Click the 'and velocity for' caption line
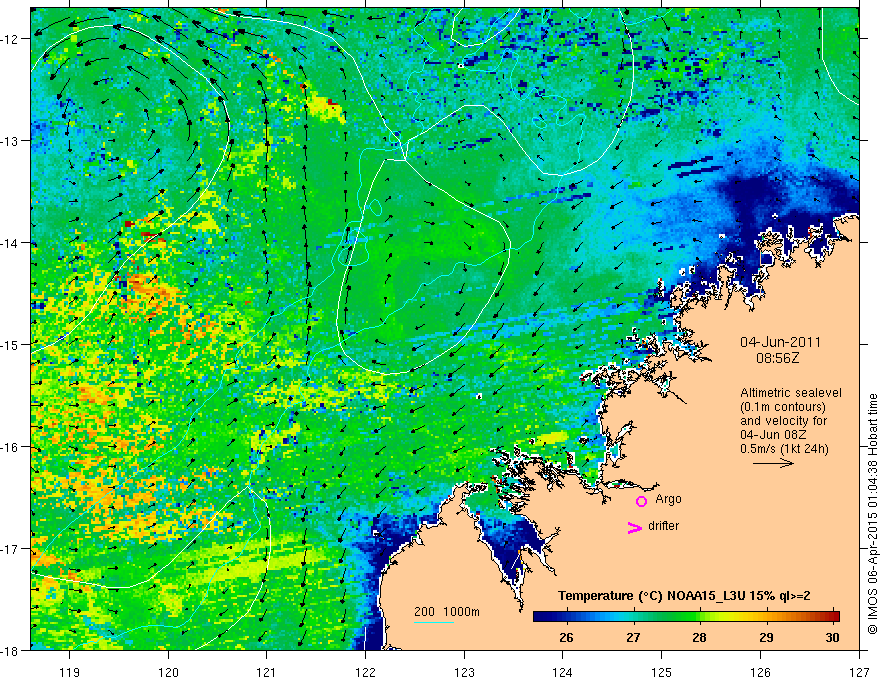Viewport: 880px width, 680px height. coord(783,421)
